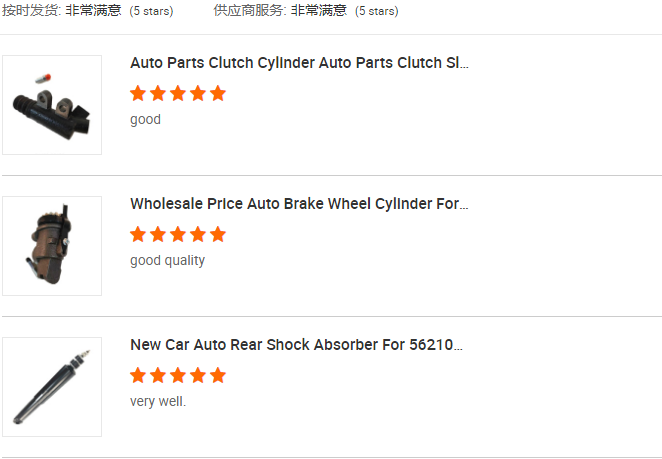Open the clutch cylinder product thumbnail
Viewport: 662px width, 459px height.
[x=52, y=105]
